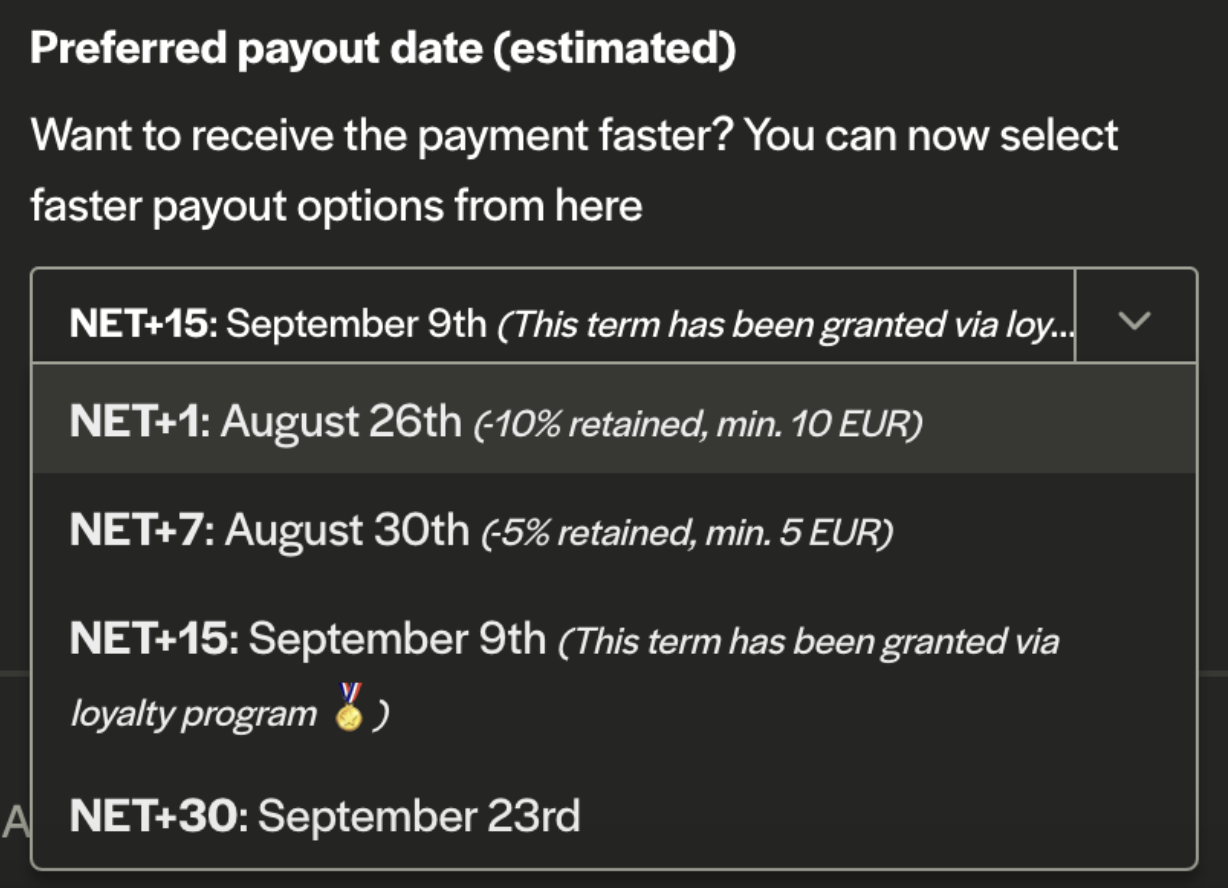1228x888 pixels.
Task: Click the "September 23rd" date text
Action: pos(419,816)
